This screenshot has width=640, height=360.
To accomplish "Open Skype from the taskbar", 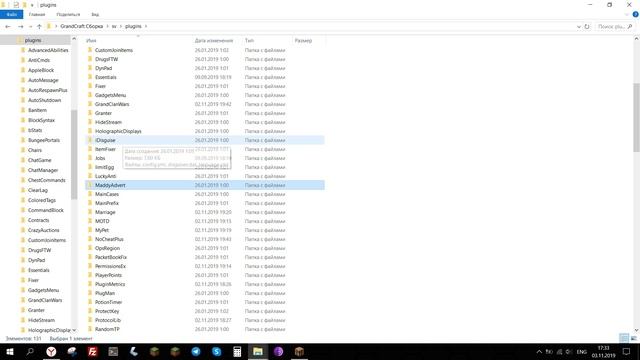I will point(217,351).
